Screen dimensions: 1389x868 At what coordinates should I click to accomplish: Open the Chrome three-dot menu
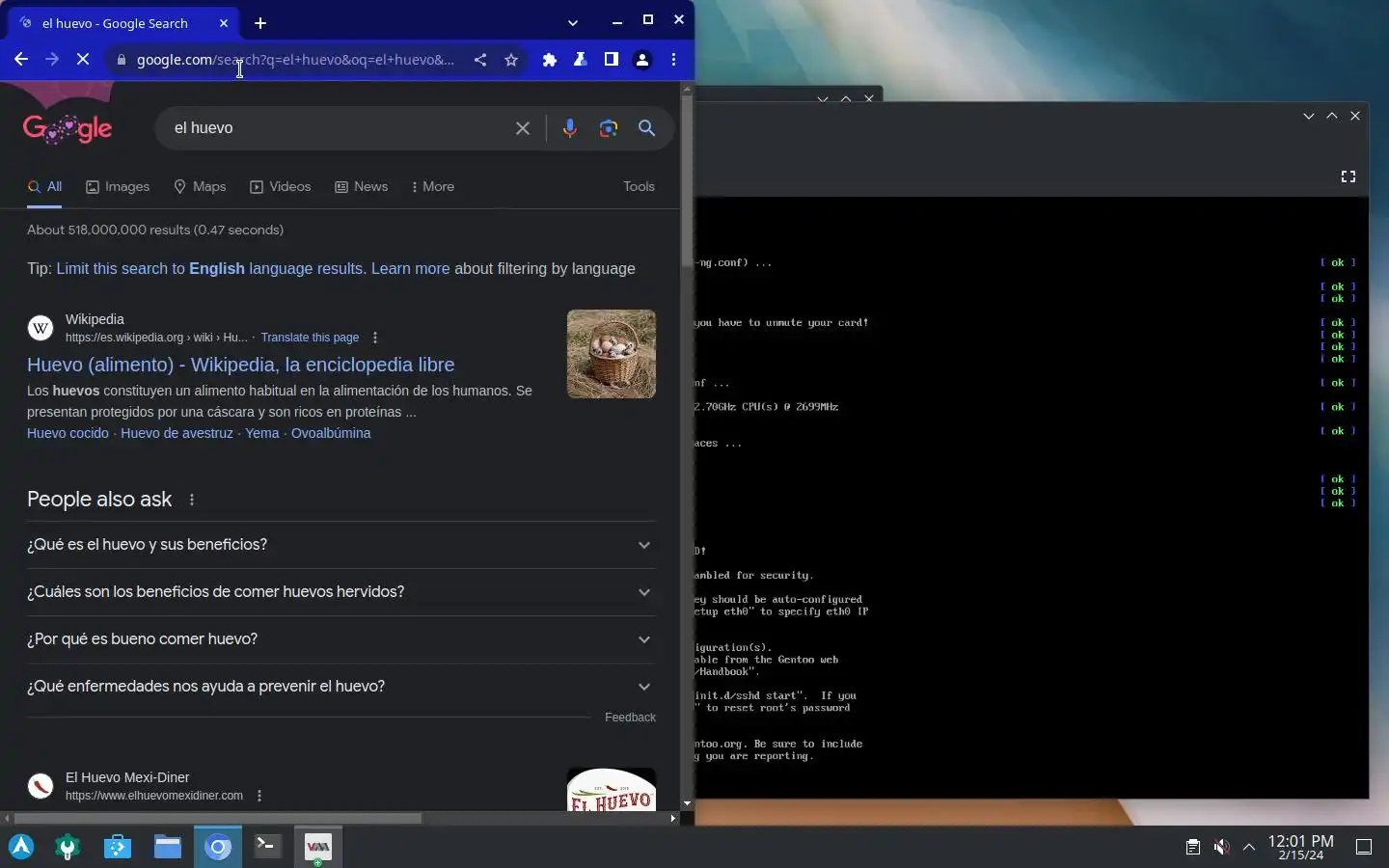[673, 60]
